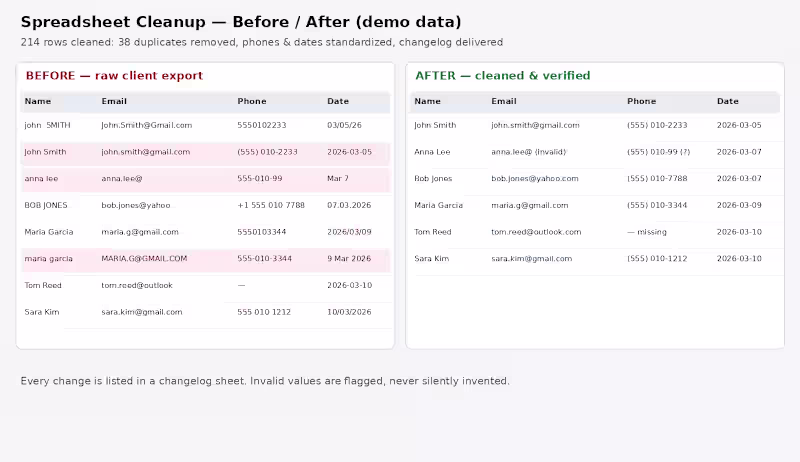Select 'Sara Kim' in the BEFORE table
The height and width of the screenshot is (462, 800).
coord(42,312)
